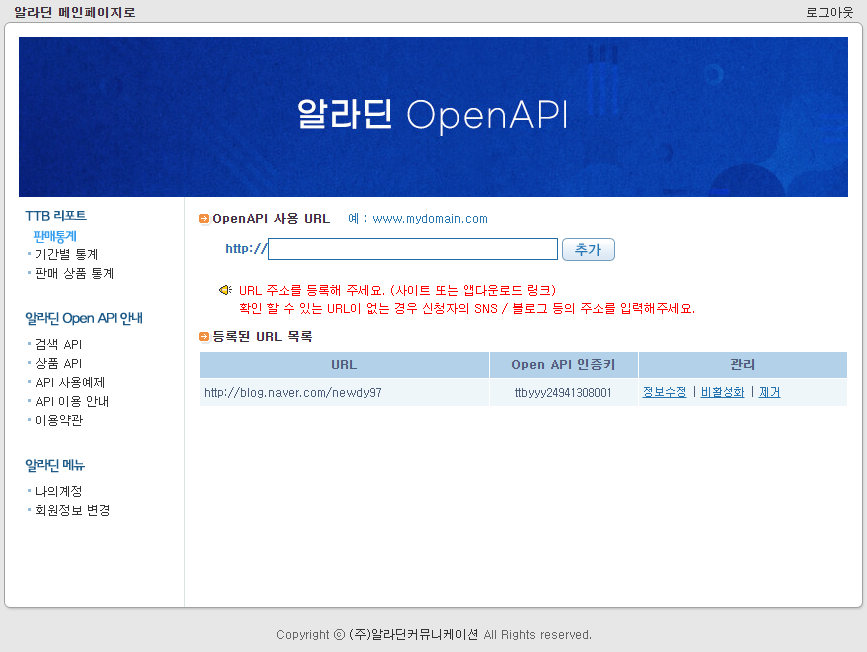This screenshot has height=652, width=867.
Task: Open 기간별 통계 menu item
Action: tap(66, 254)
